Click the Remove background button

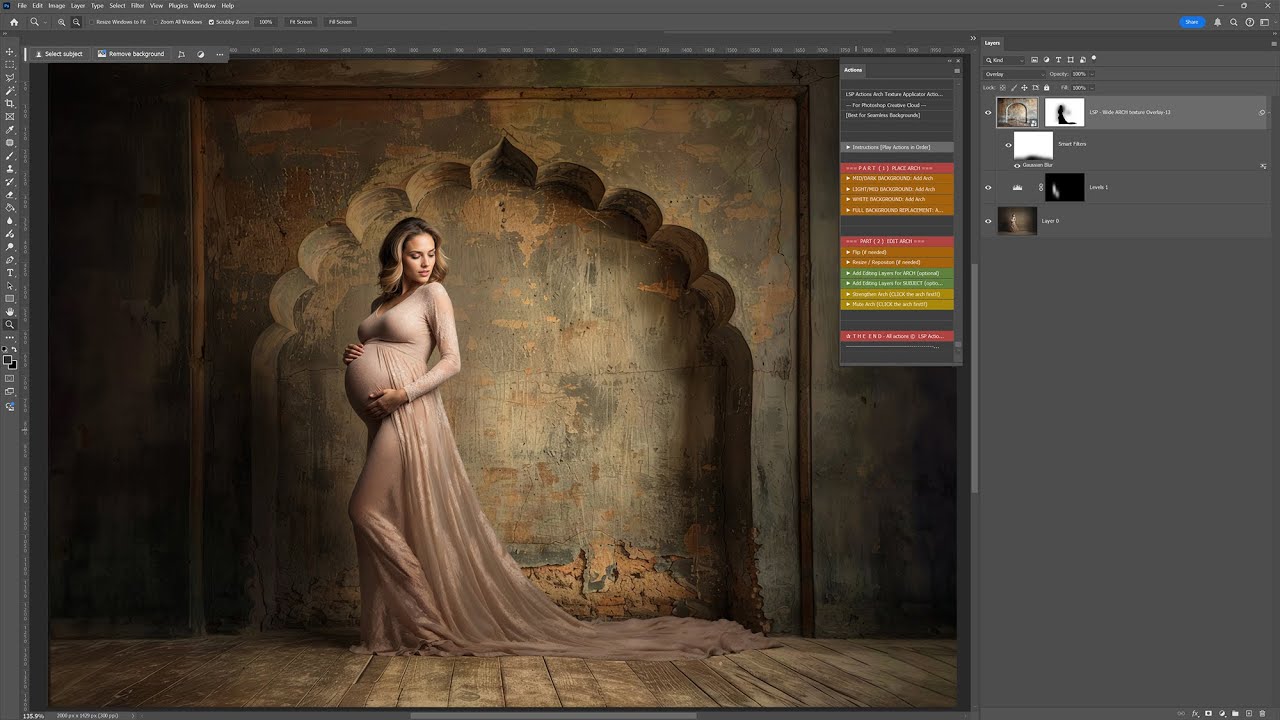131,54
